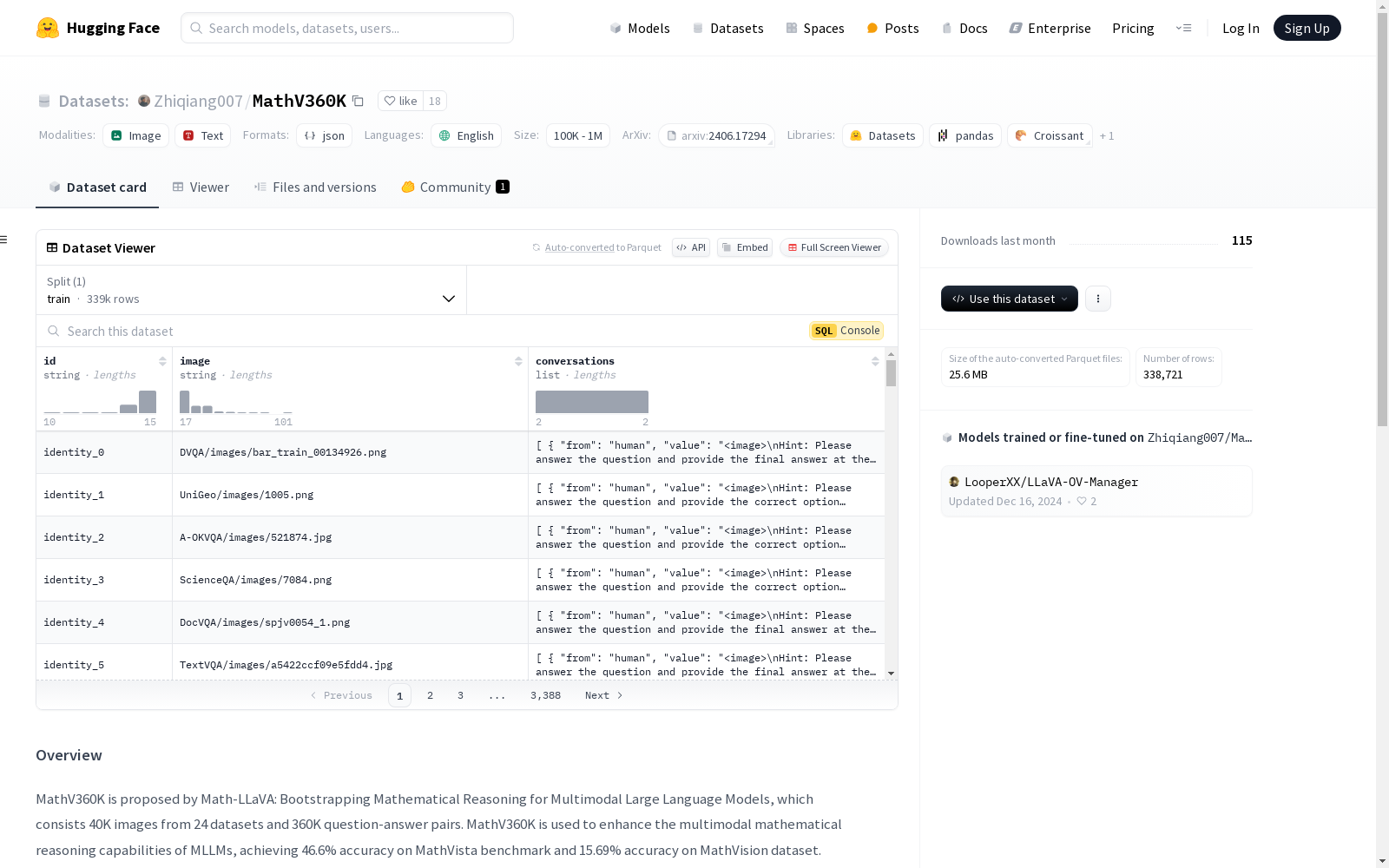Click the id lengths histogram tallest bar

pos(148,402)
